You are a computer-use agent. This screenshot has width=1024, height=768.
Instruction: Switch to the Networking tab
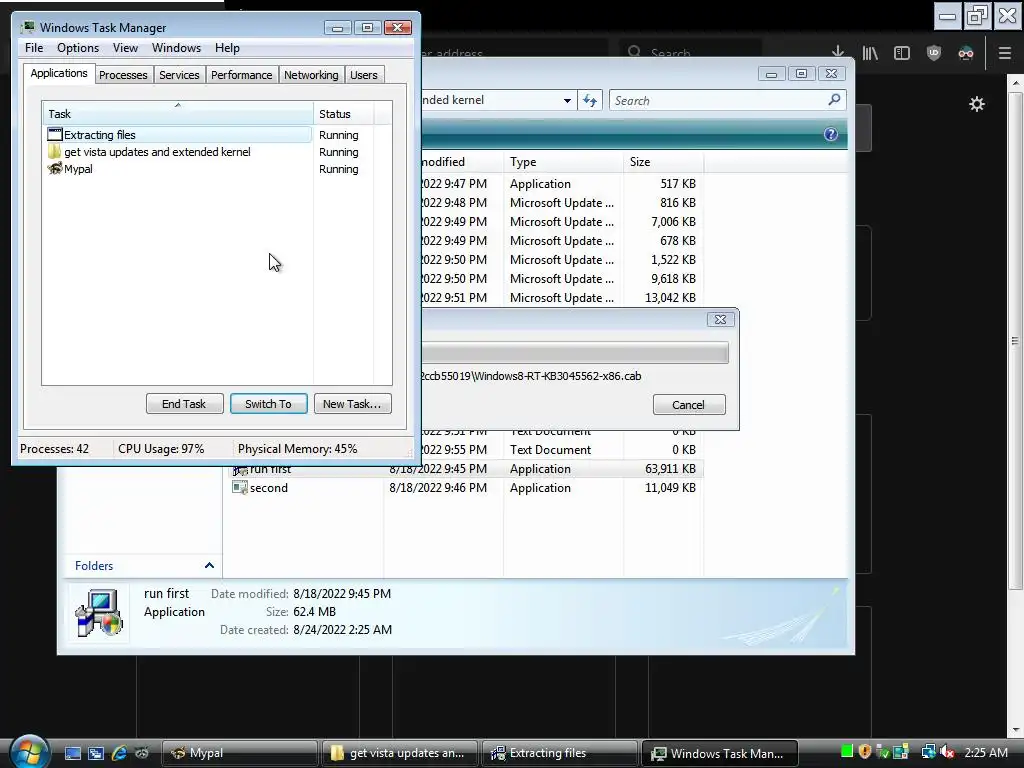pos(312,75)
